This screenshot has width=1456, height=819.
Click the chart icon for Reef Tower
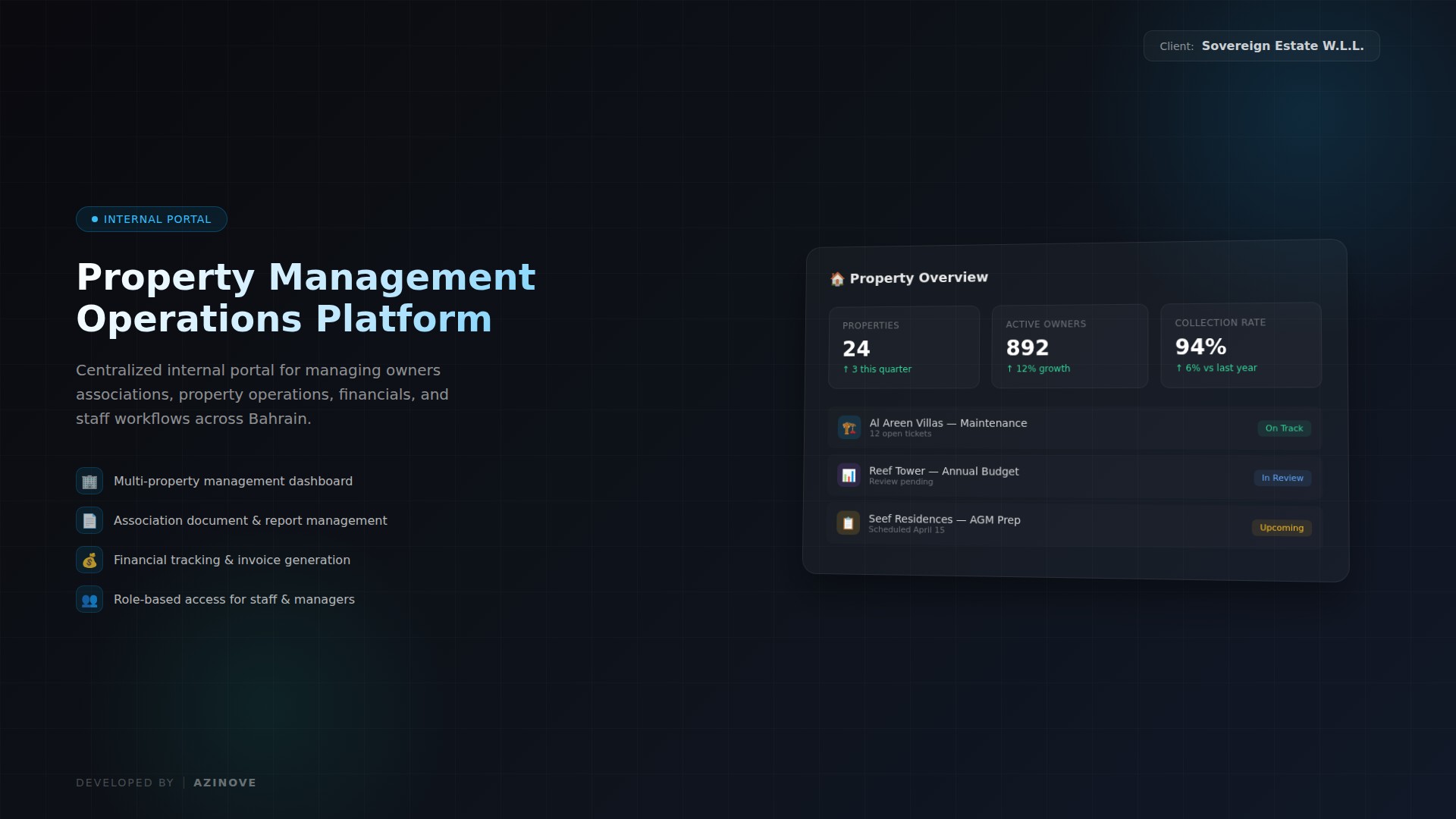(x=849, y=475)
